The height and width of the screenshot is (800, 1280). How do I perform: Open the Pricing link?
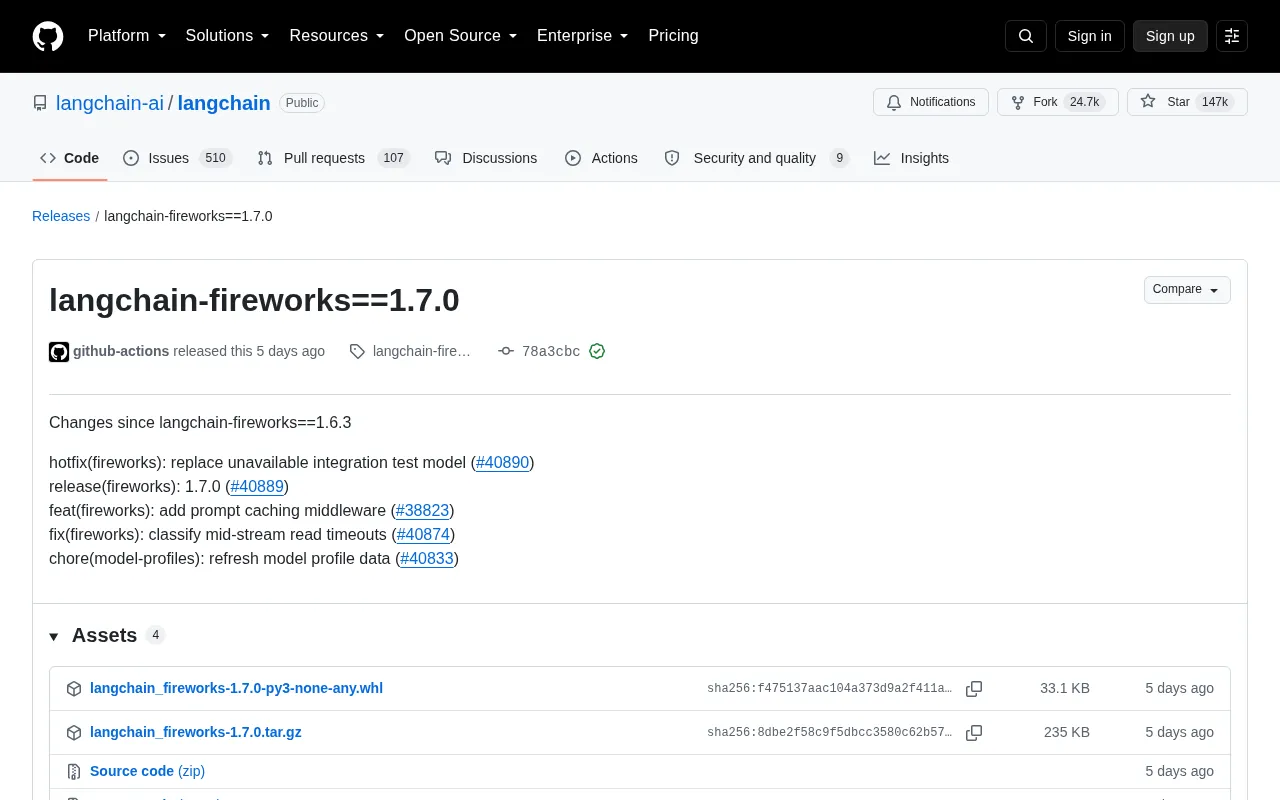[673, 36]
